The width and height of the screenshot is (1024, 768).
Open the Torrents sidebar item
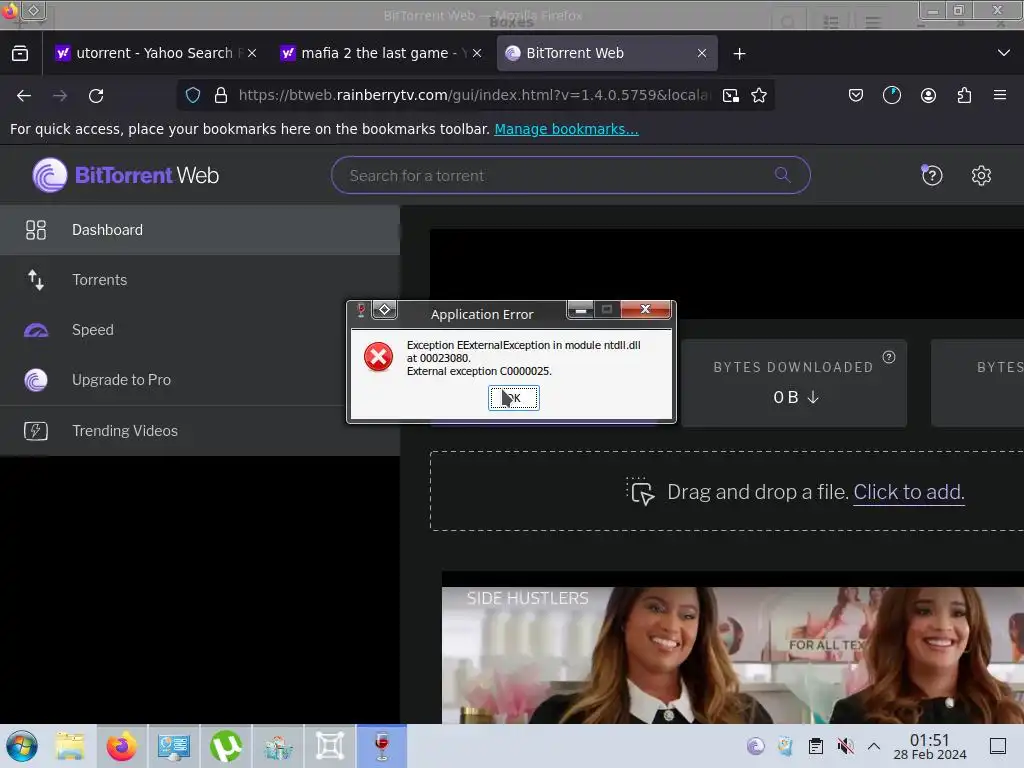(x=200, y=280)
